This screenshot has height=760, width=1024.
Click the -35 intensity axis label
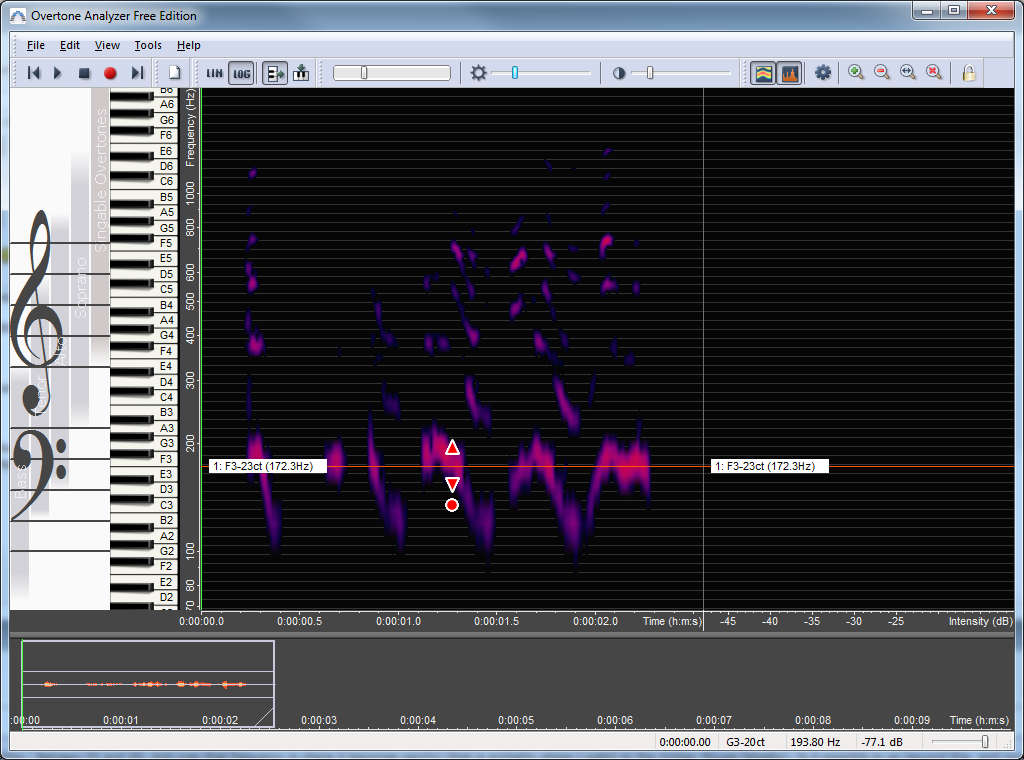pos(812,621)
